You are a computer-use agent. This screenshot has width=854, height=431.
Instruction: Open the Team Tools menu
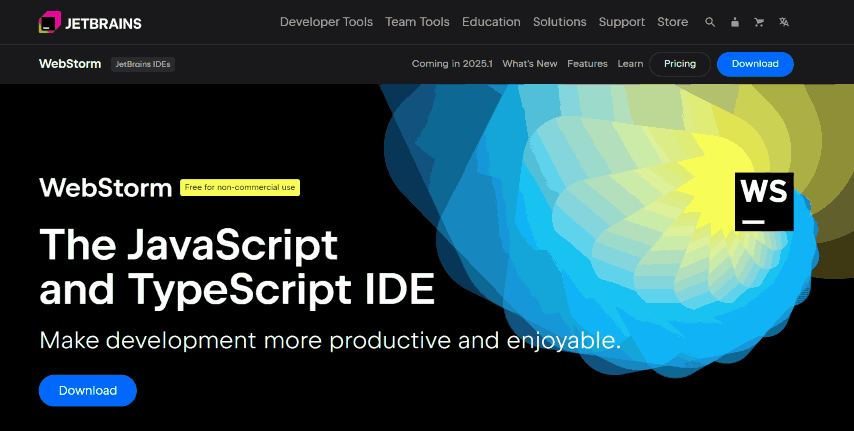pos(417,22)
